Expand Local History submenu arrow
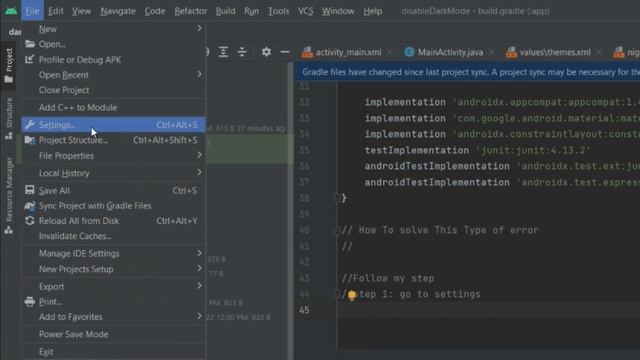 199,173
